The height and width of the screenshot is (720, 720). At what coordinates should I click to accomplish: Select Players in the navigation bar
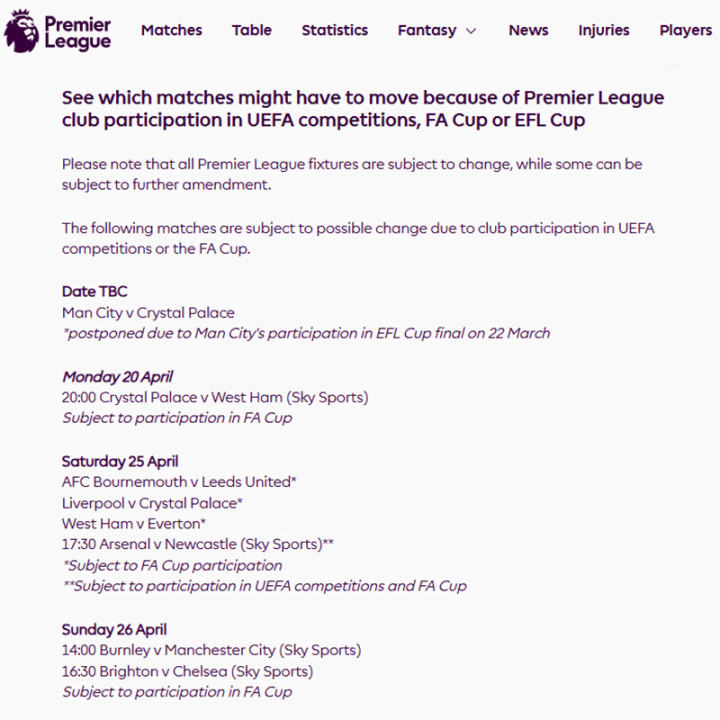pyautogui.click(x=685, y=30)
